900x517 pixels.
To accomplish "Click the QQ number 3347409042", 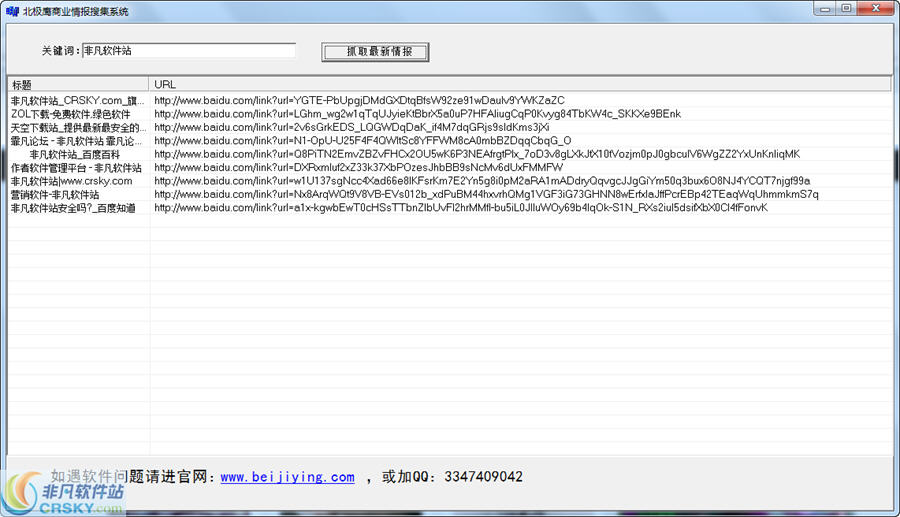I will 483,477.
